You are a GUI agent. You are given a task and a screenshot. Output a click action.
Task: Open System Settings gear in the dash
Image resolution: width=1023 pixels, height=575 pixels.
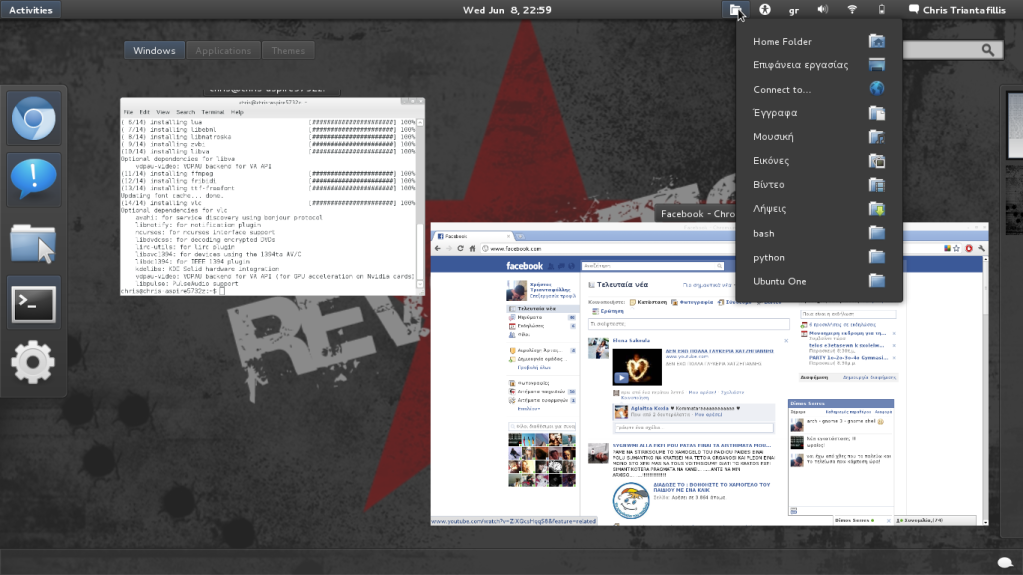34,362
